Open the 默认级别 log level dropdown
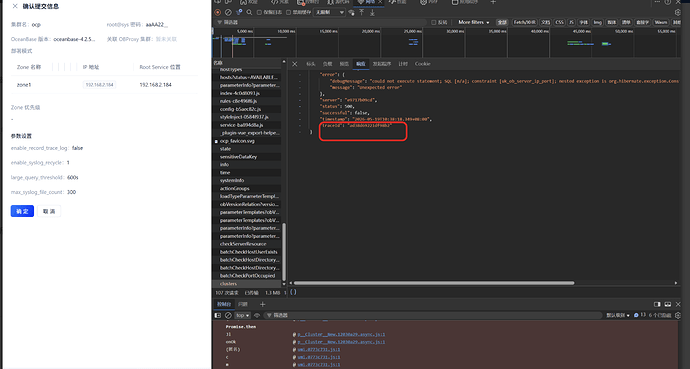The height and width of the screenshot is (369, 690). (618, 315)
